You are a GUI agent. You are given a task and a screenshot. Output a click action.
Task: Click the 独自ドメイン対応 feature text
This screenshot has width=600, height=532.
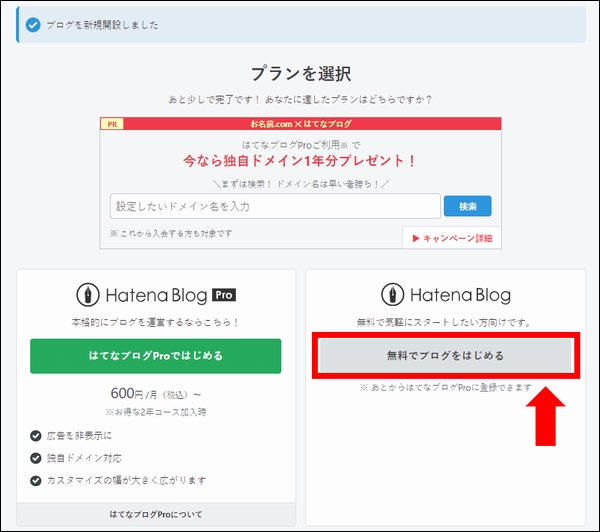[x=84, y=458]
